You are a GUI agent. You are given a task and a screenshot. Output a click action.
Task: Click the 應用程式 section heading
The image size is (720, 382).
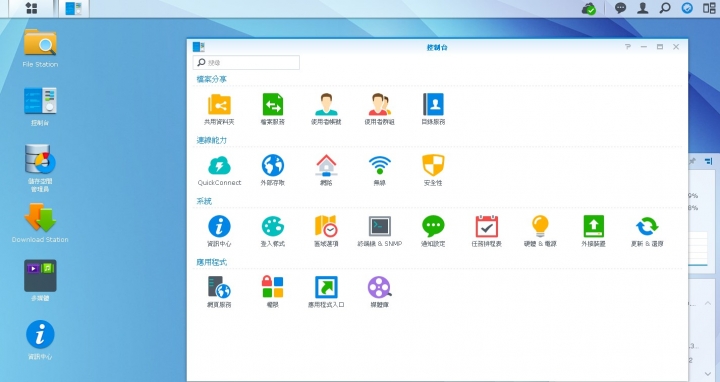point(211,262)
